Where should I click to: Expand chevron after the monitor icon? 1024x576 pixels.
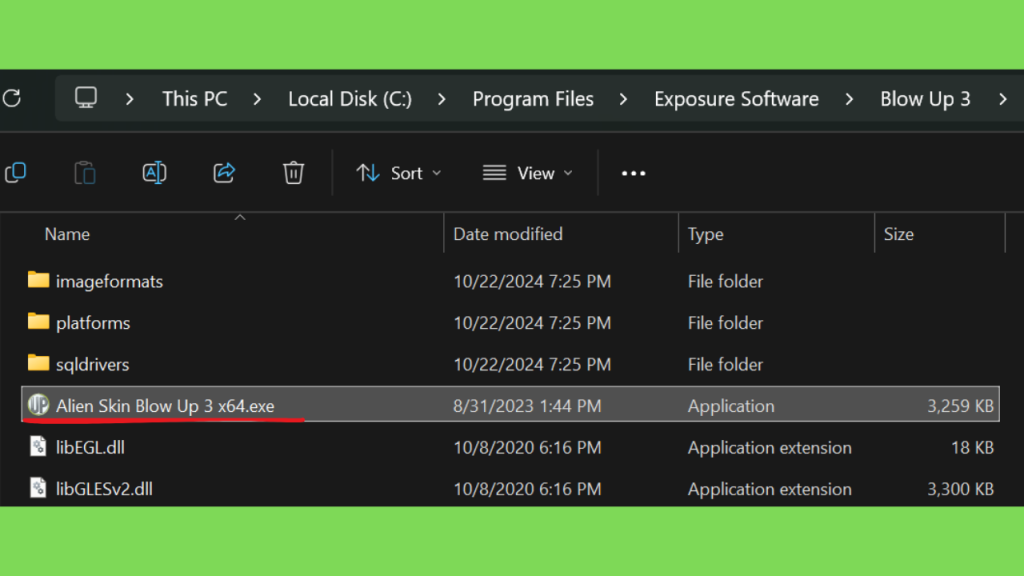pos(129,99)
